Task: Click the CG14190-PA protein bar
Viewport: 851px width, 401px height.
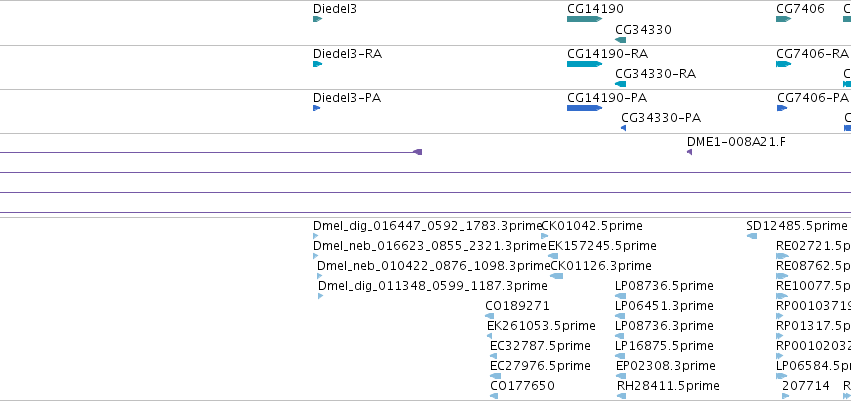Action: 585,108
